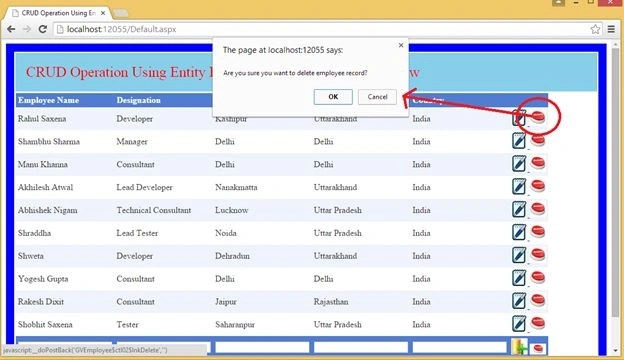Bookmark the page with the star icon
Viewport: 624px width, 360px height.
point(595,29)
